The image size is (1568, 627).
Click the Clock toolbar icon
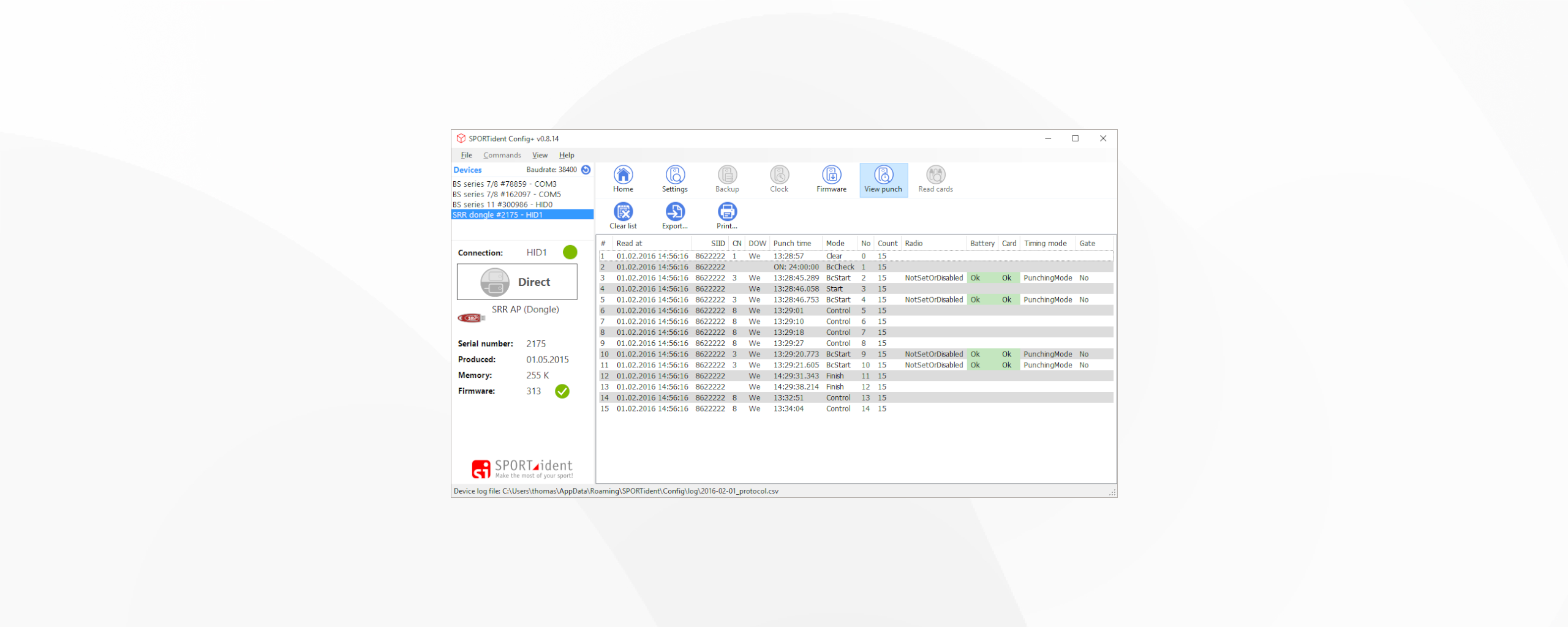tap(779, 179)
